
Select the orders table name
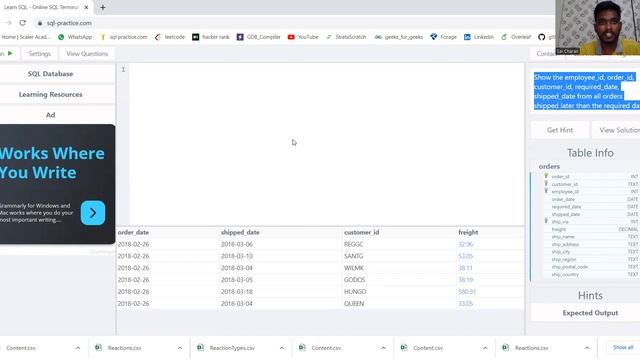[x=549, y=167]
